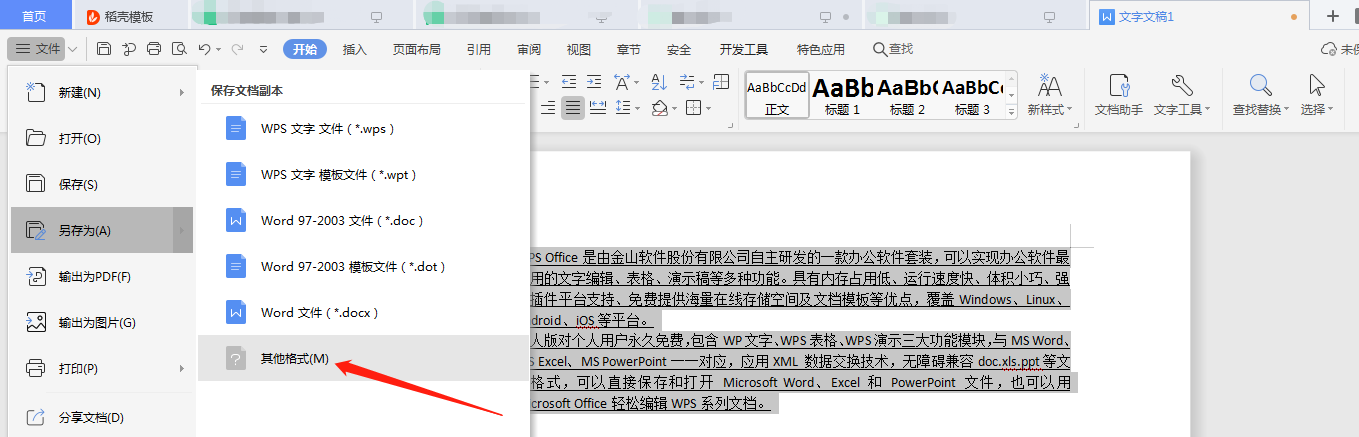Screen dimensions: 1359x437
Task: Switch to the 审阅 ribbon tab
Action: point(529,49)
